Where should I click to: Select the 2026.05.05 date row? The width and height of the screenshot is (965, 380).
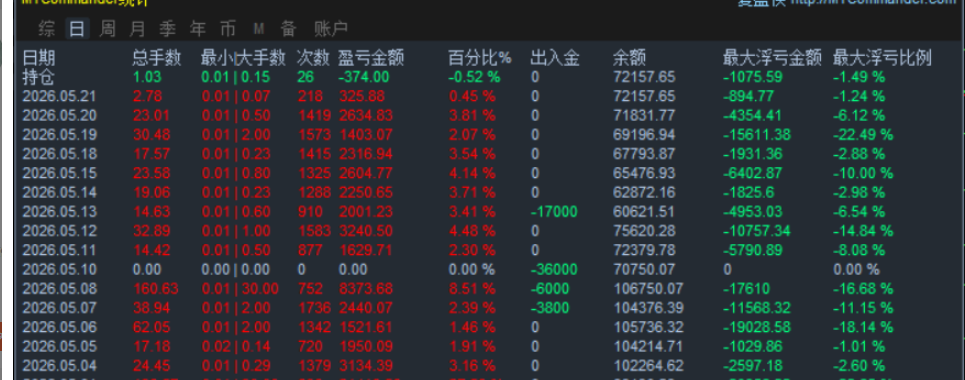pyautogui.click(x=60, y=346)
